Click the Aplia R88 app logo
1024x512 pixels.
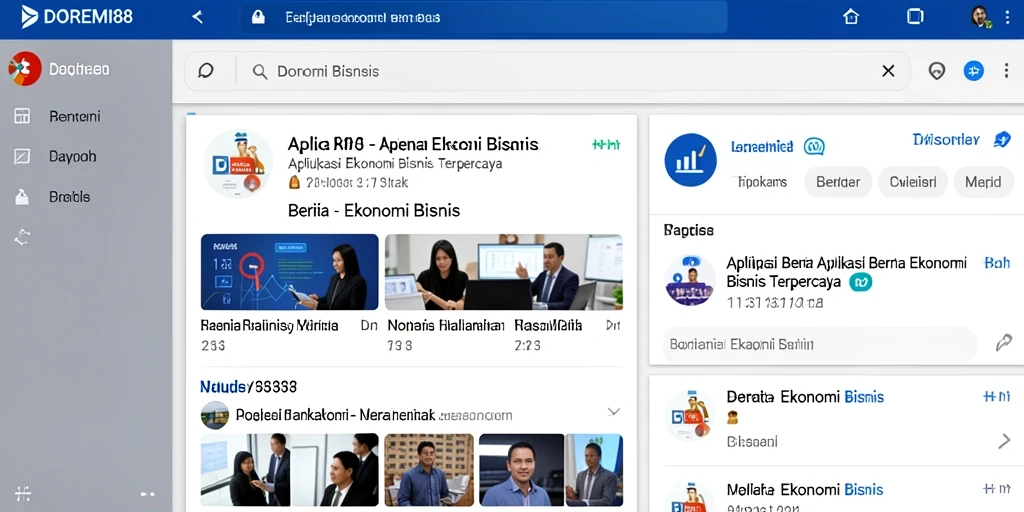pyautogui.click(x=238, y=163)
